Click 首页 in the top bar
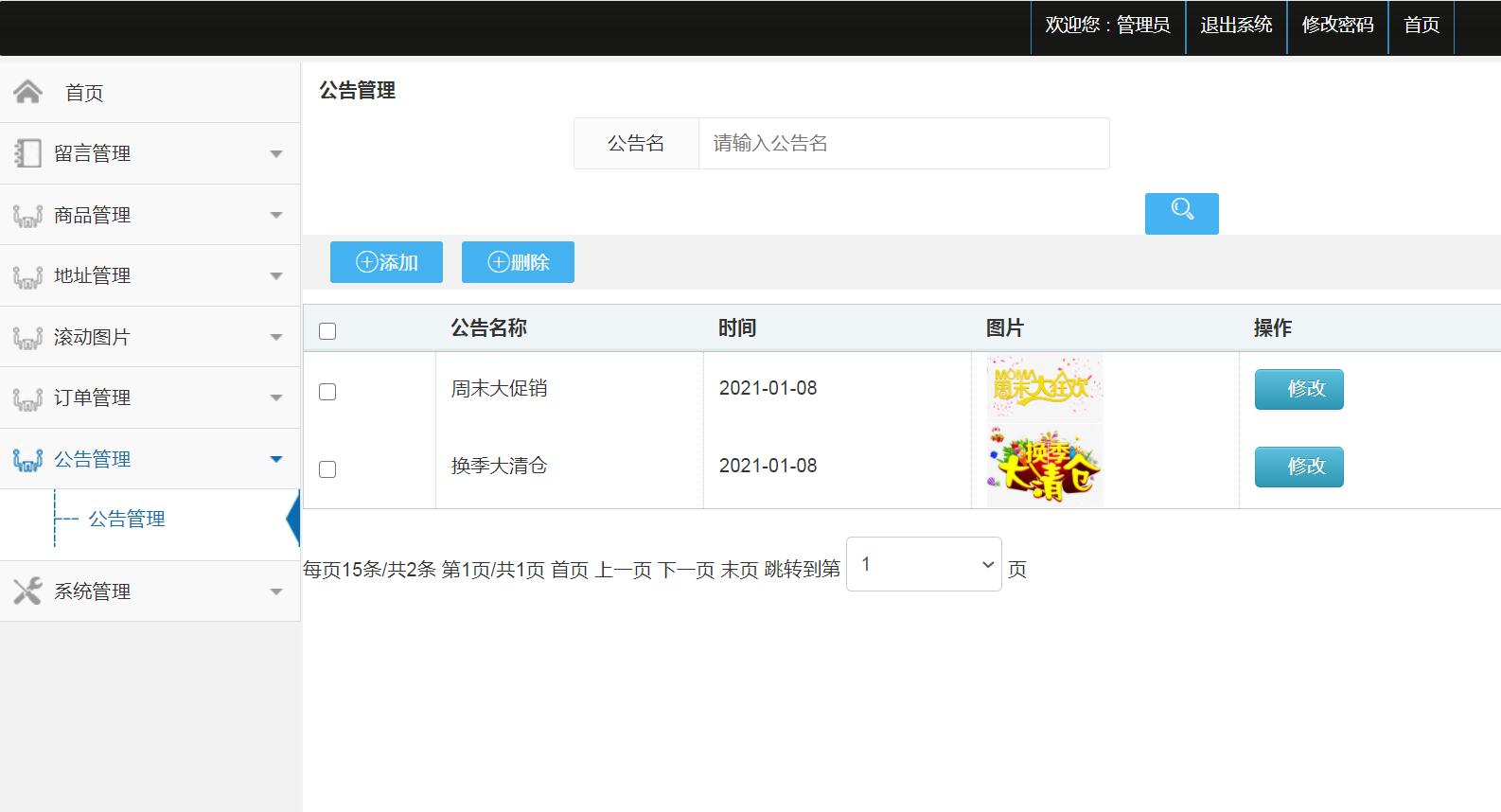The width and height of the screenshot is (1501, 812). pyautogui.click(x=1422, y=26)
